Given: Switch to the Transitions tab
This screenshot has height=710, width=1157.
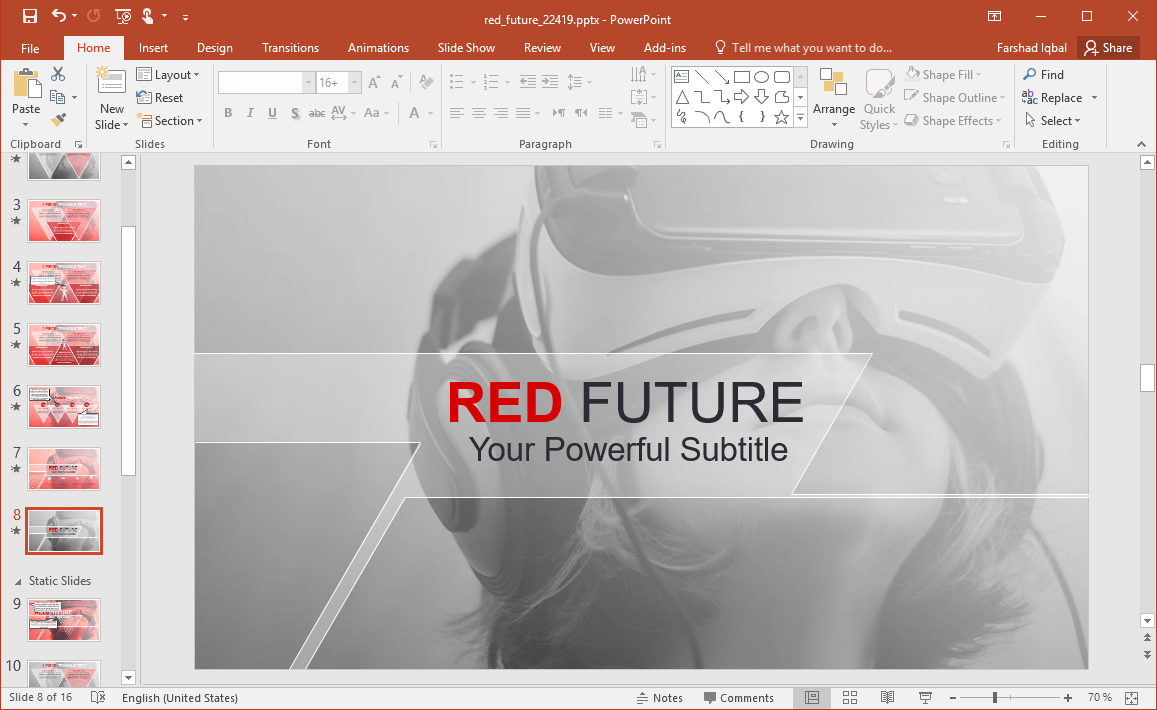Looking at the screenshot, I should [290, 48].
